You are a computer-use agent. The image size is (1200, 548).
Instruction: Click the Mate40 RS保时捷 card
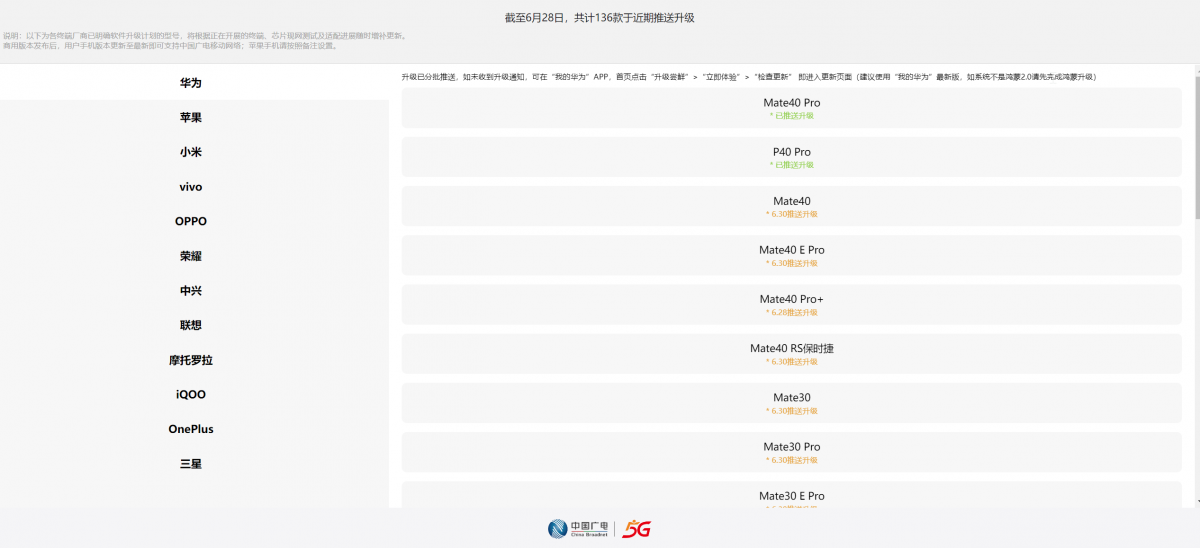tap(791, 353)
